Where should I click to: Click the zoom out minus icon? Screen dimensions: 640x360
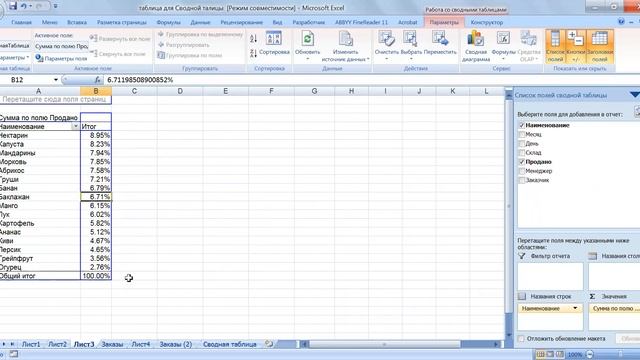pos(590,354)
